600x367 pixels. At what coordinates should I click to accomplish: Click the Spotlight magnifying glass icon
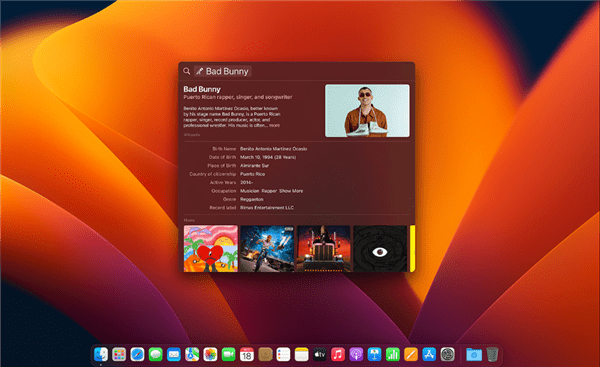(x=186, y=71)
